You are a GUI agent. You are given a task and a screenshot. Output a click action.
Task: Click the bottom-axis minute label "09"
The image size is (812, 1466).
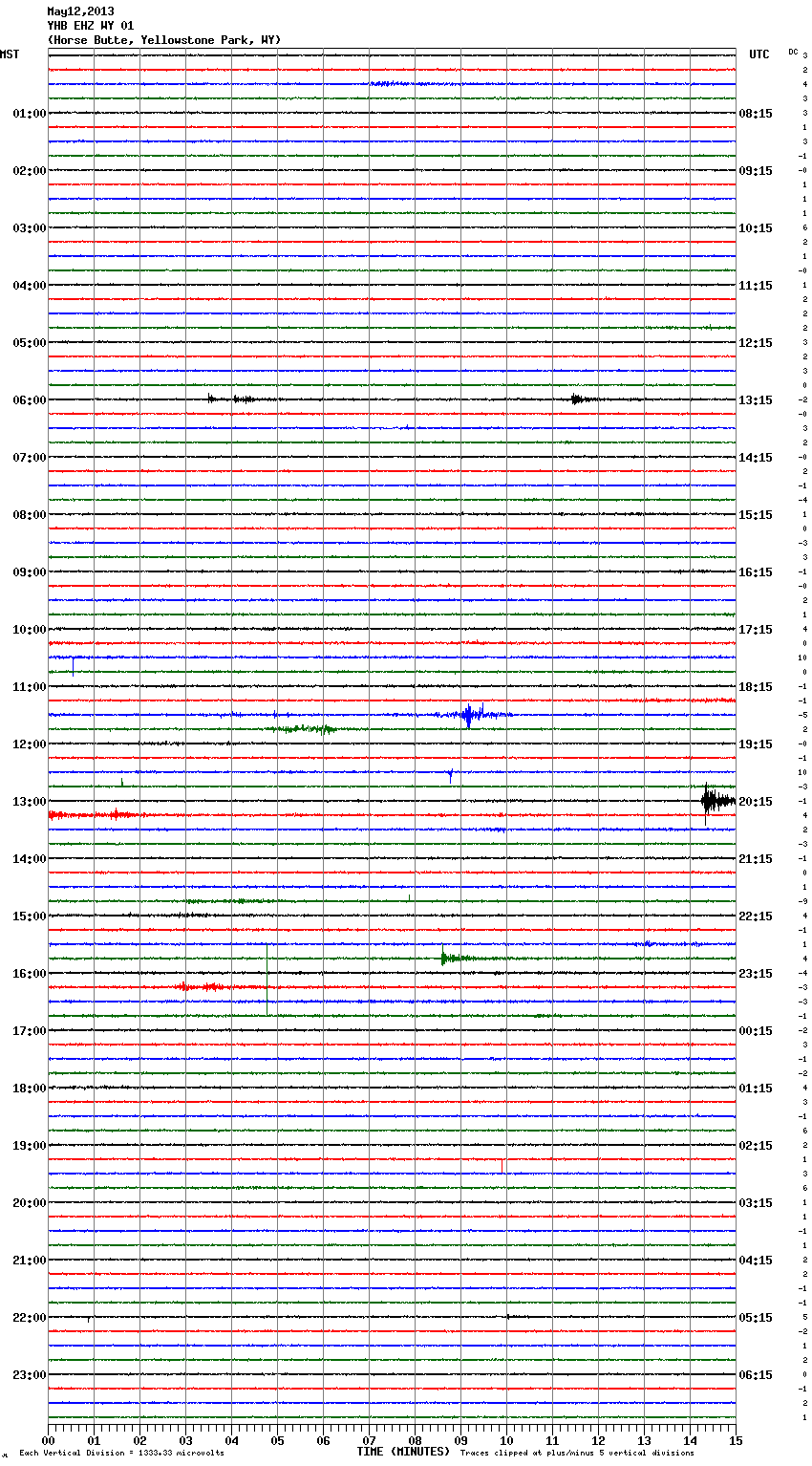pyautogui.click(x=460, y=1440)
